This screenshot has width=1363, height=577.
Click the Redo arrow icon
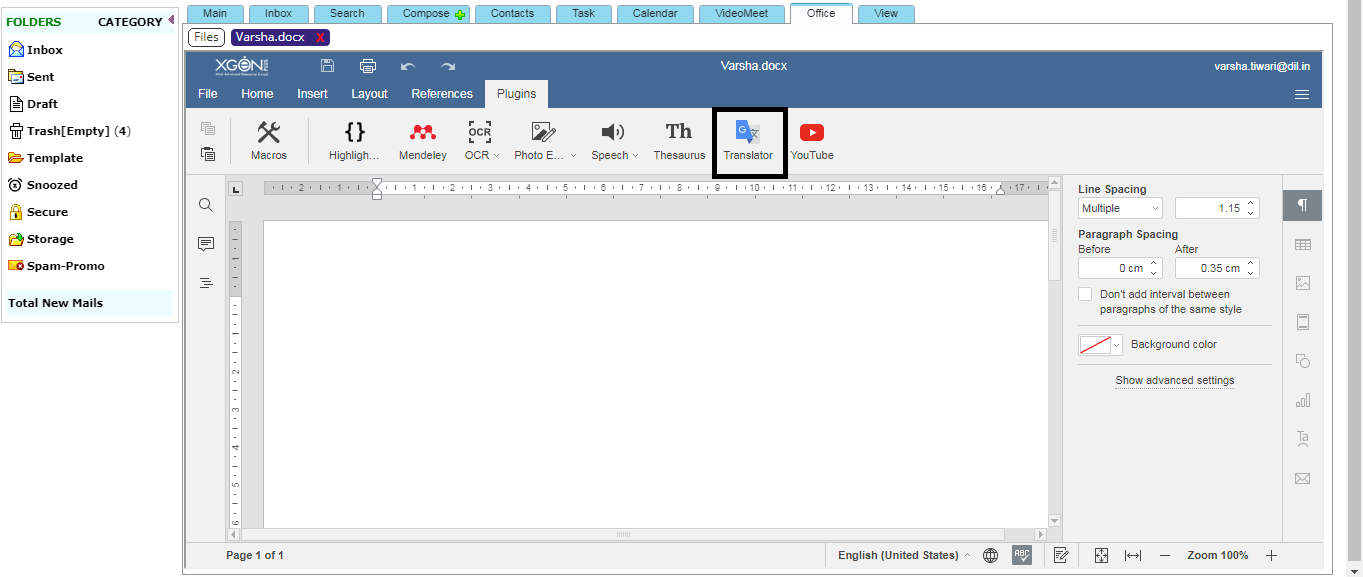(x=448, y=66)
